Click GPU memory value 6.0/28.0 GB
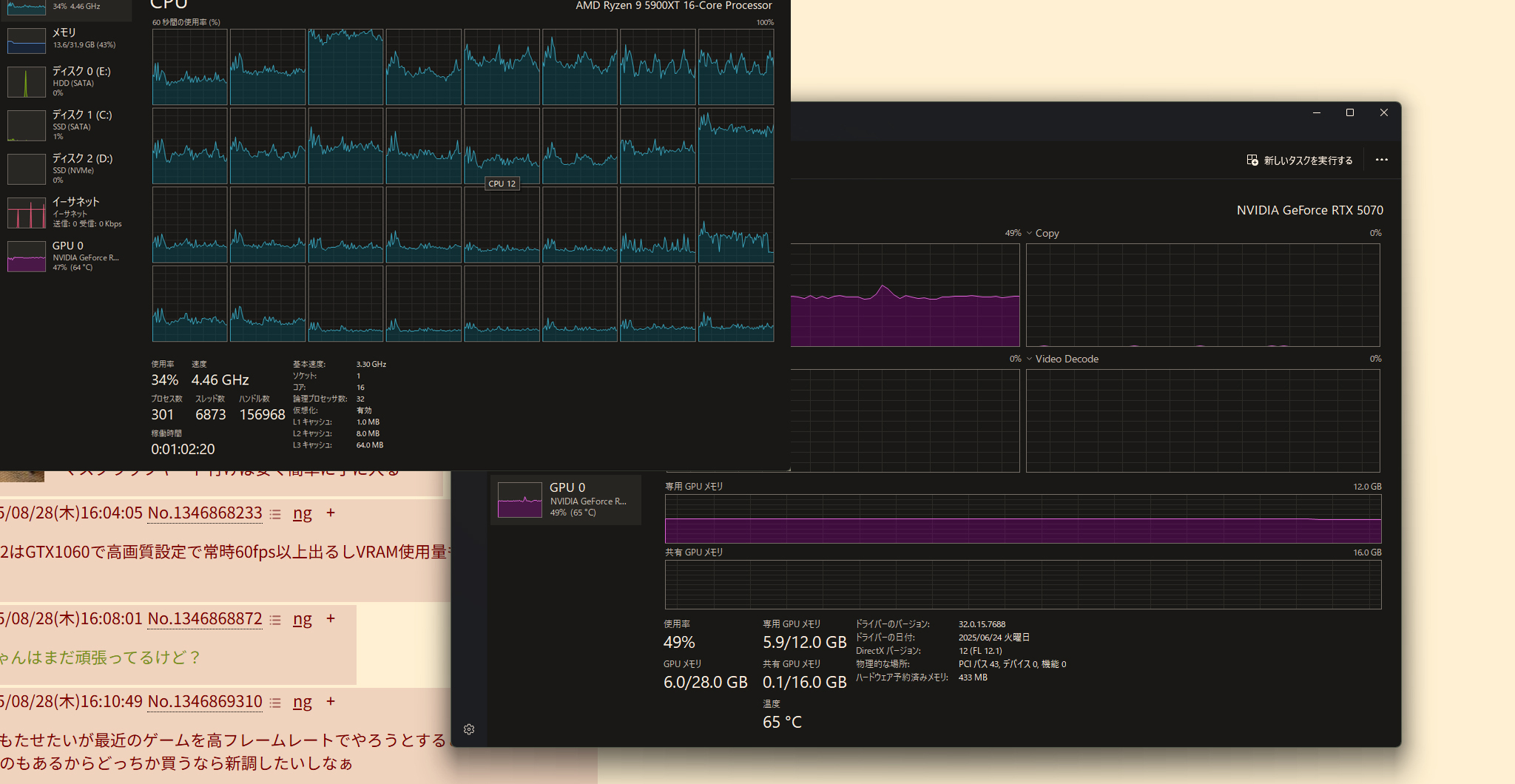 pos(706,682)
